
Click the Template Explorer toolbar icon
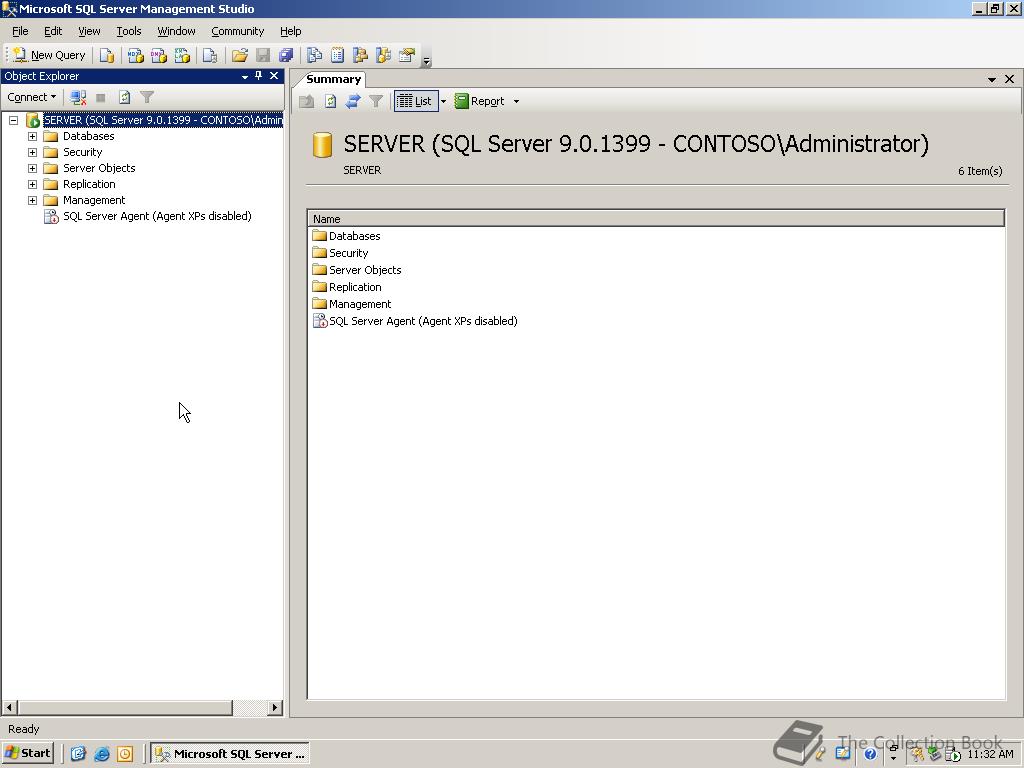click(383, 56)
